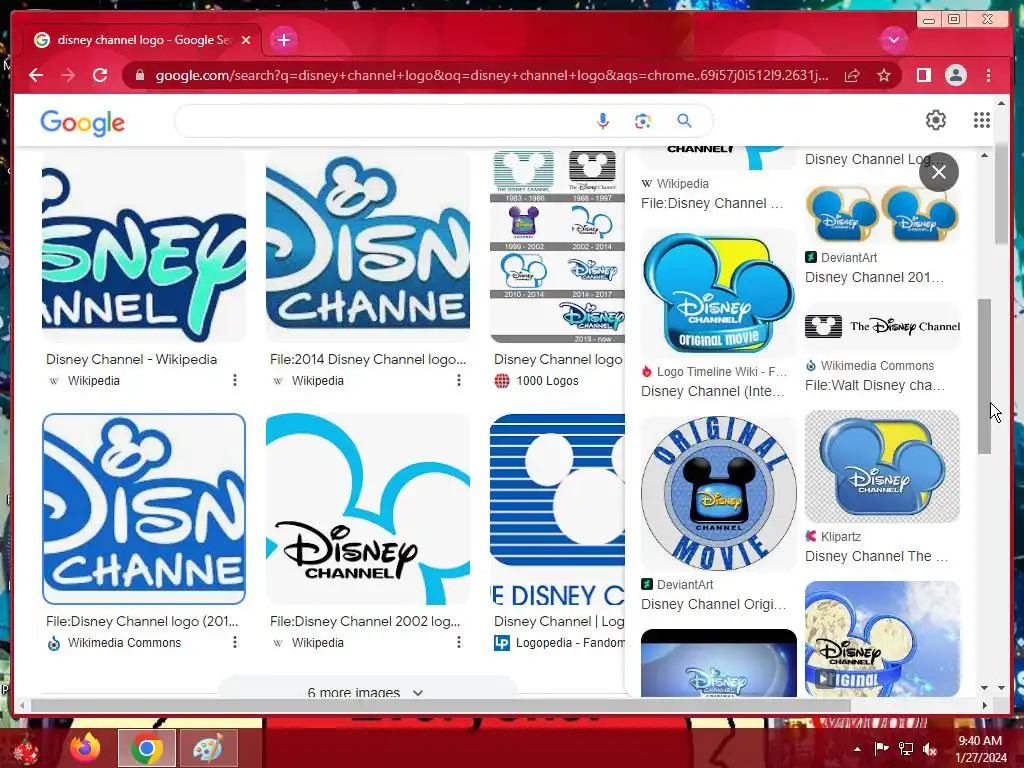
Task: Open more options for Disney Channel 2002 result
Action: click(x=459, y=642)
